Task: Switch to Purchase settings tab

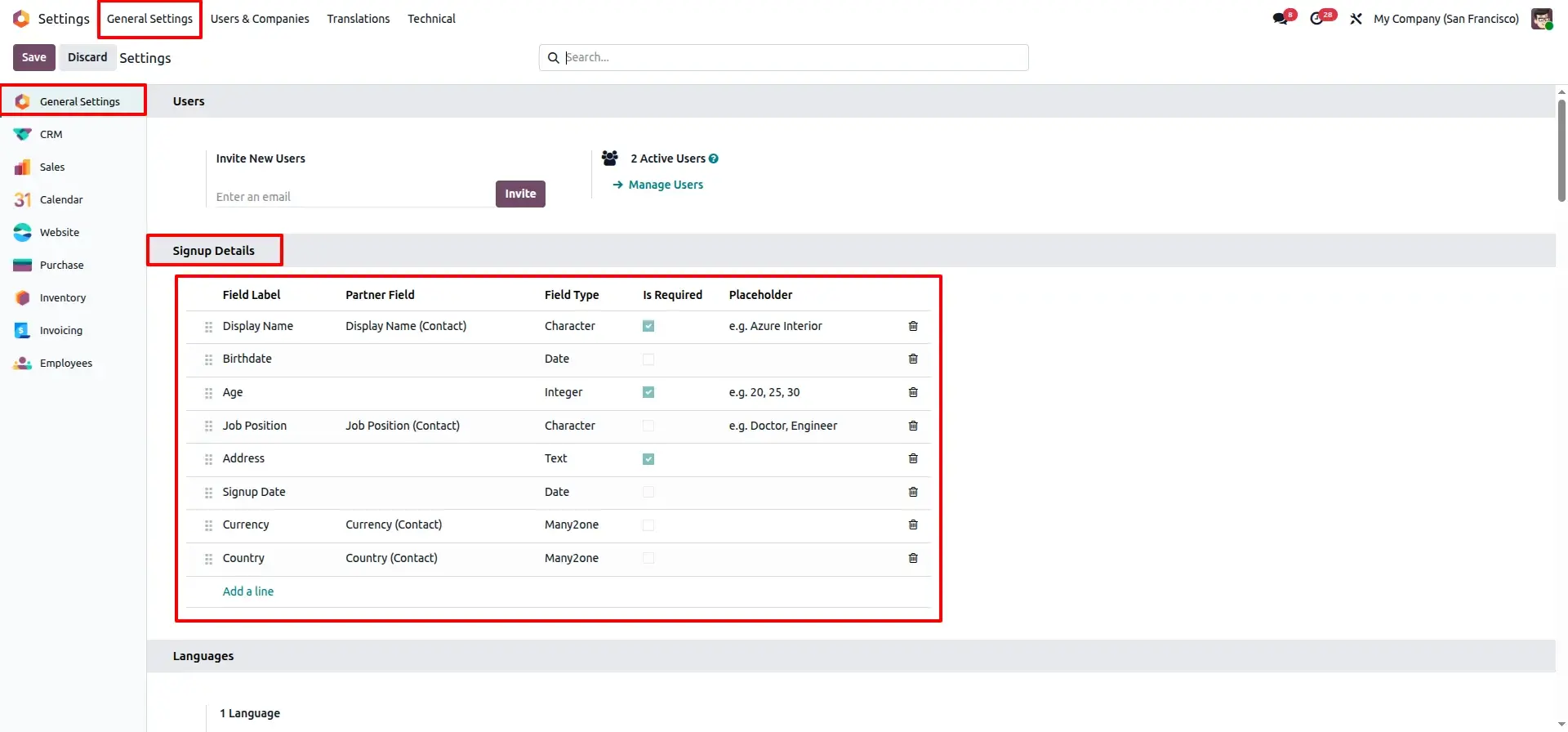Action: (x=73, y=265)
